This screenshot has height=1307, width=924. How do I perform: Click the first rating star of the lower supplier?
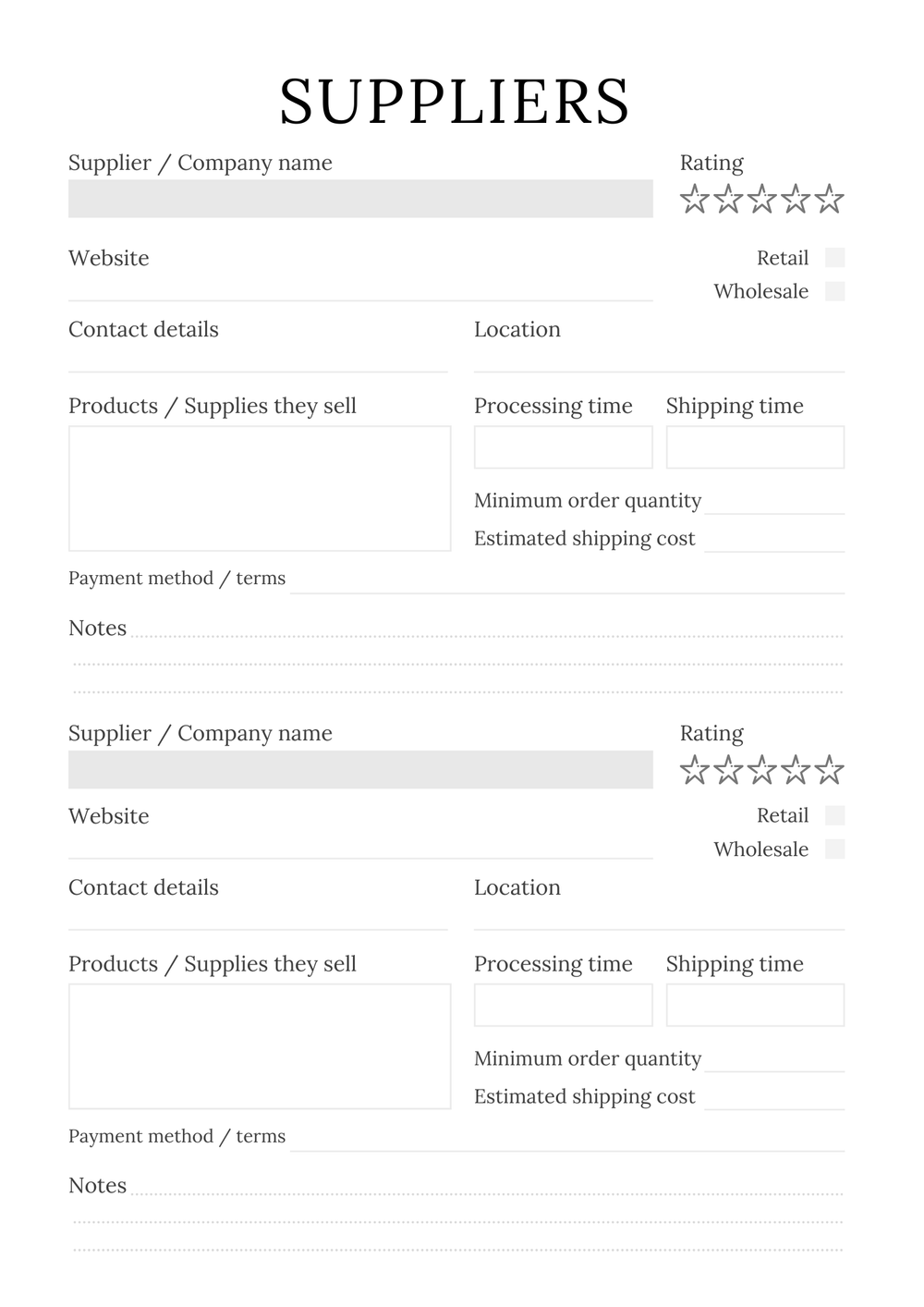tap(694, 769)
